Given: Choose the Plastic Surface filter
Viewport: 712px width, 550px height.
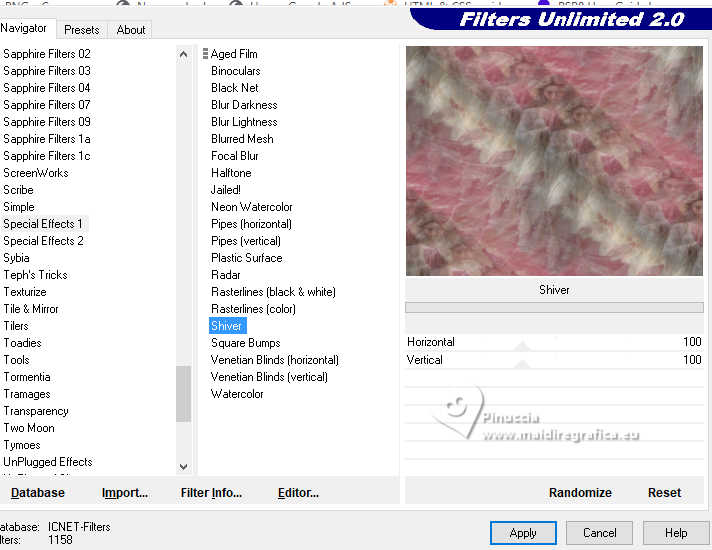Looking at the screenshot, I should [247, 258].
